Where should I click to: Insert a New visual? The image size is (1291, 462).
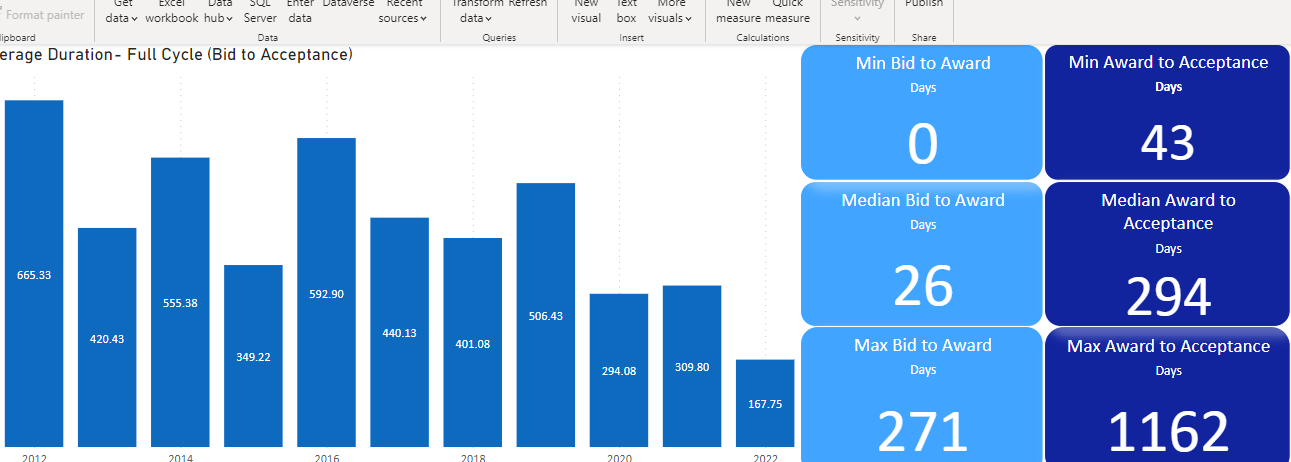tap(586, 11)
